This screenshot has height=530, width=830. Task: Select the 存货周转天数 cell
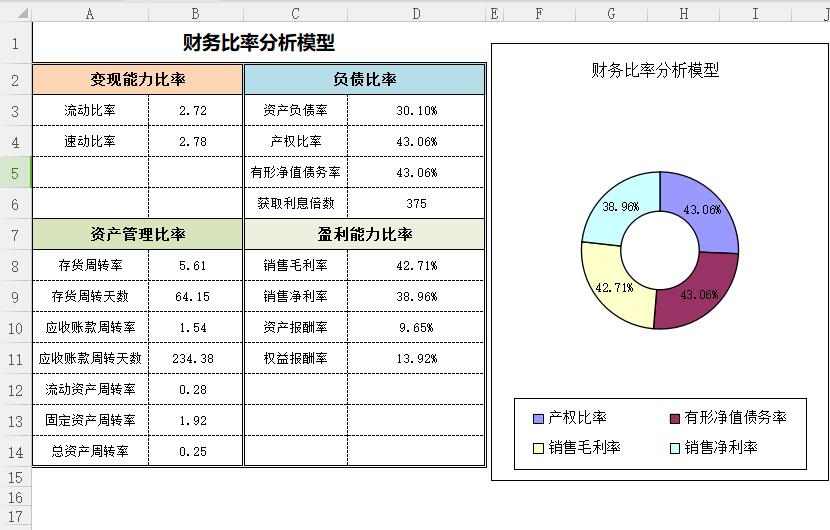tap(90, 297)
